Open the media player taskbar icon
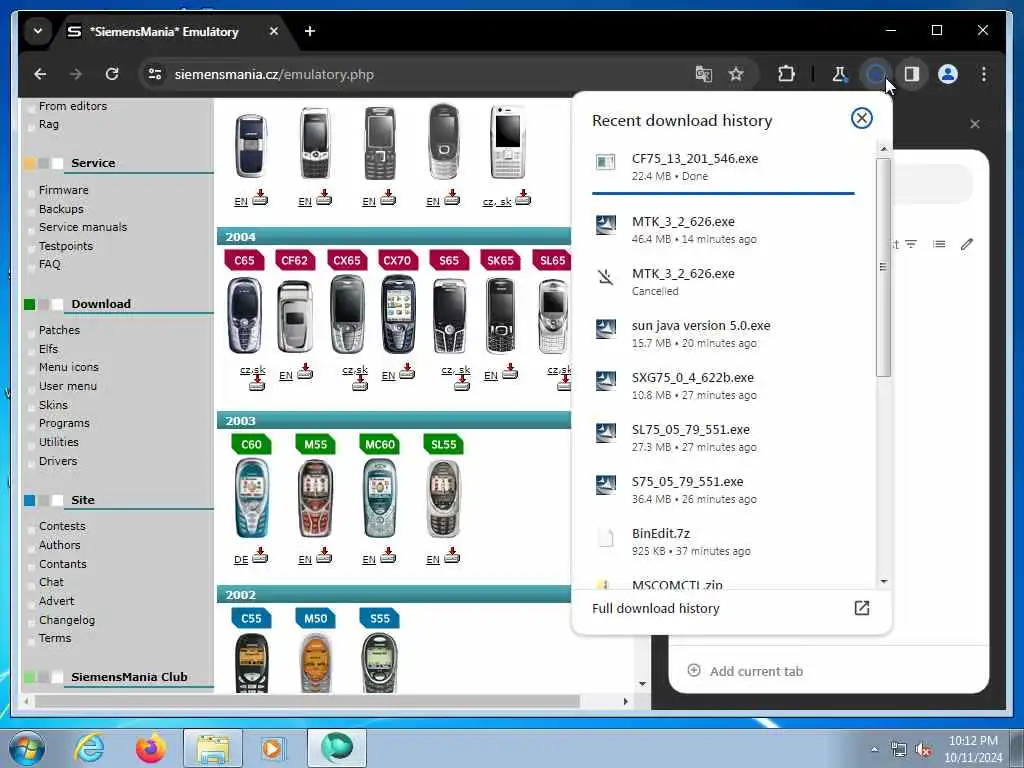1024x768 pixels. (272, 748)
